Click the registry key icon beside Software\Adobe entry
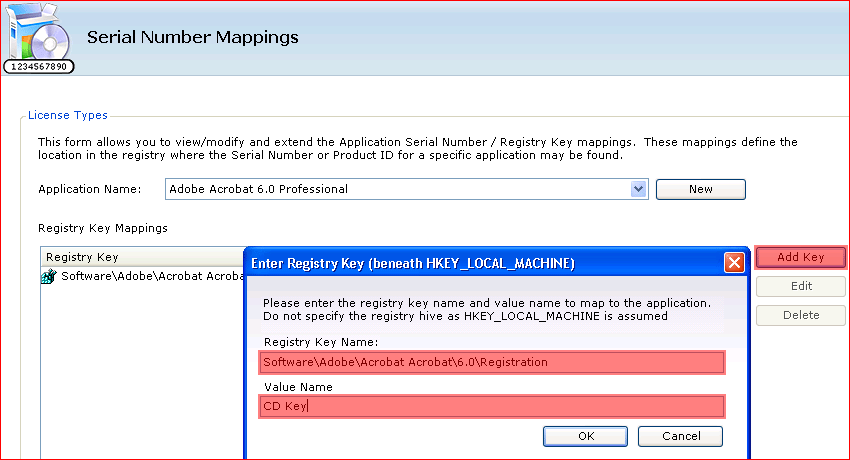The width and height of the screenshot is (850, 460). (x=49, y=276)
